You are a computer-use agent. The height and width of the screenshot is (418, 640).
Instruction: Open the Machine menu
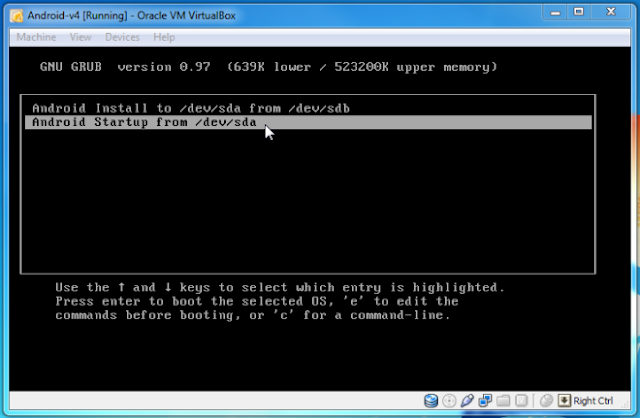click(36, 37)
